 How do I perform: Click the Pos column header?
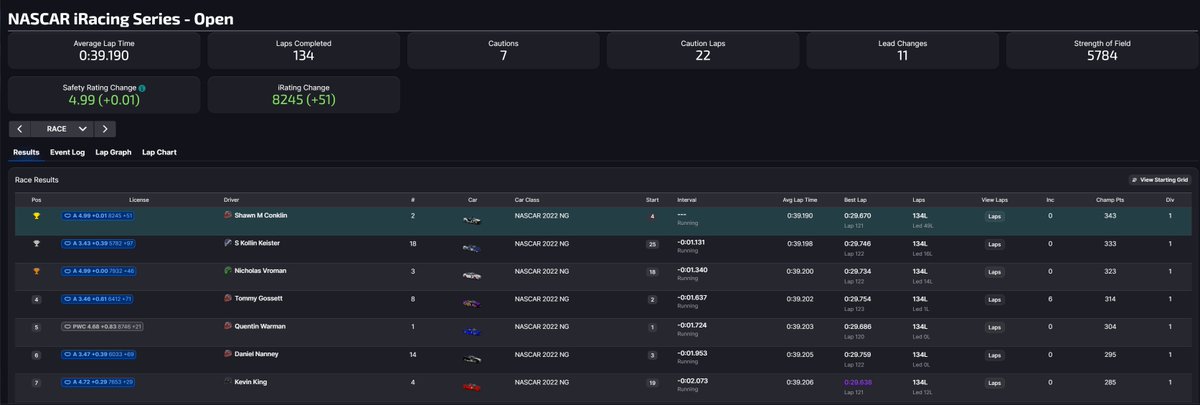coord(36,199)
